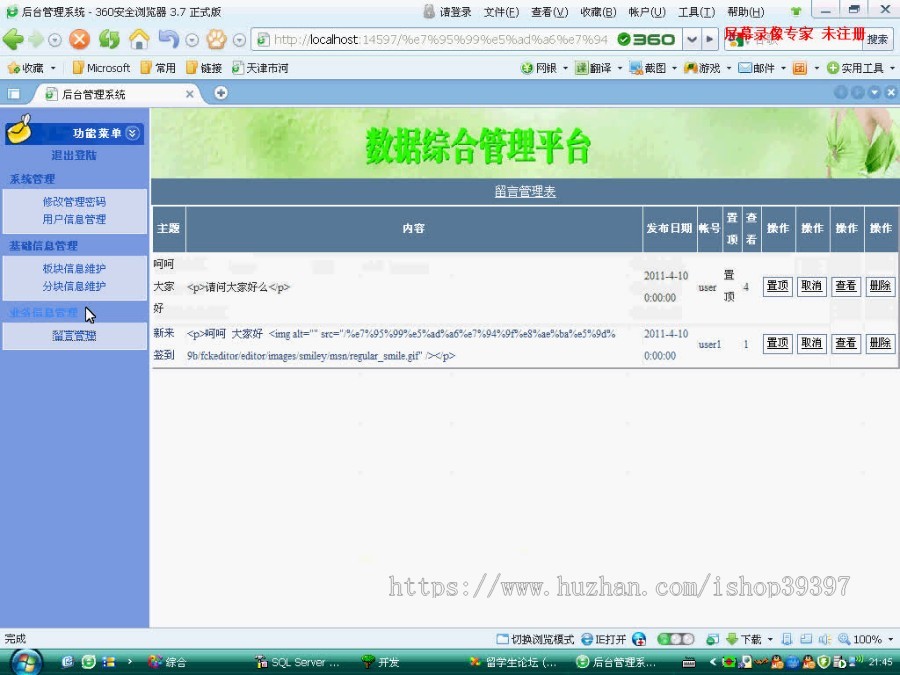900x675 pixels.
Task: Open 修改管理密码 in sidebar
Action: pos(74,201)
